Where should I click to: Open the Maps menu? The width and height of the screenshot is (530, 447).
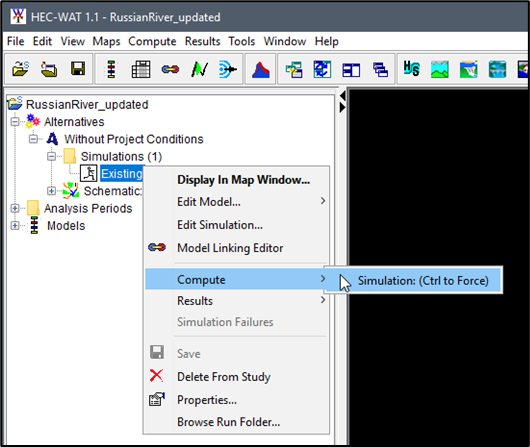pos(106,41)
